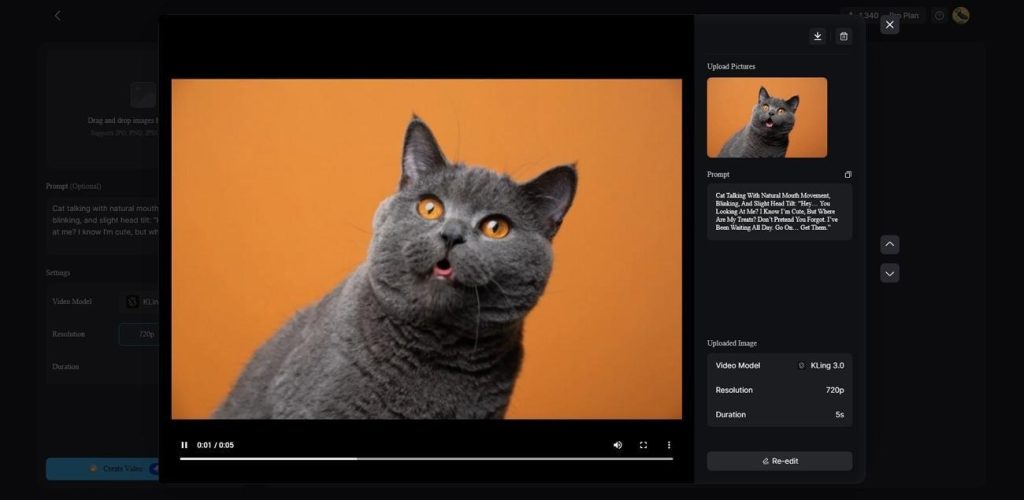Open the help icon in the top bar
This screenshot has height=500, width=1024.
point(939,16)
